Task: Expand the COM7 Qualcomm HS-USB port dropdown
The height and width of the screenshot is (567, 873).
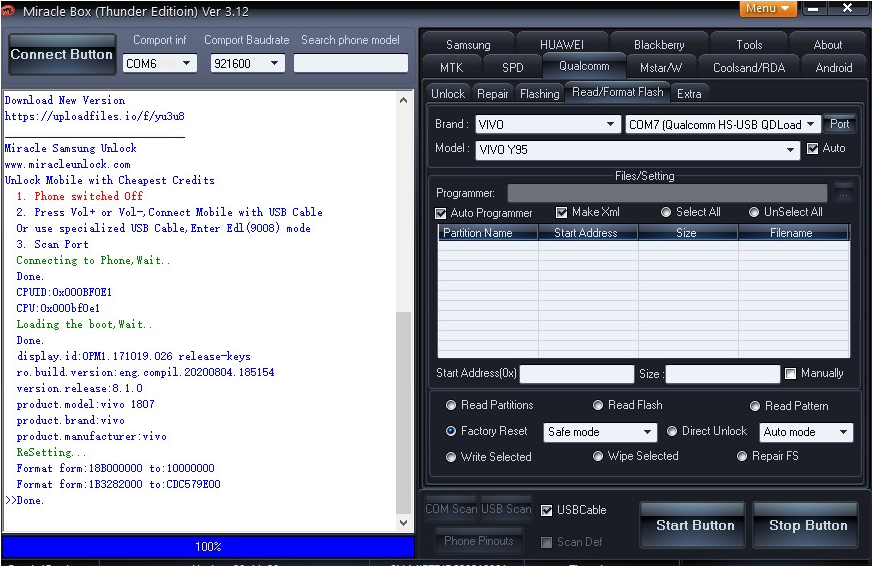Action: click(723, 125)
